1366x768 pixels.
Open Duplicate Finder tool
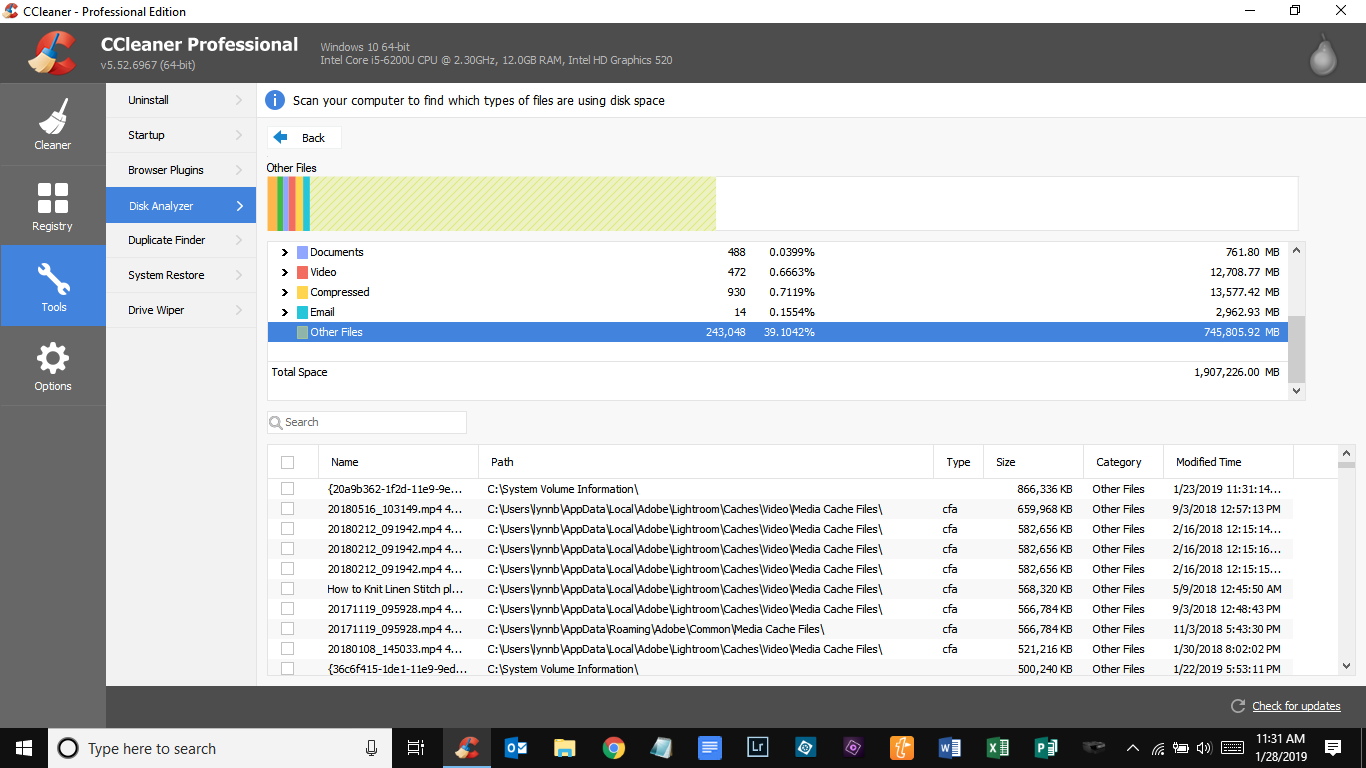click(181, 240)
